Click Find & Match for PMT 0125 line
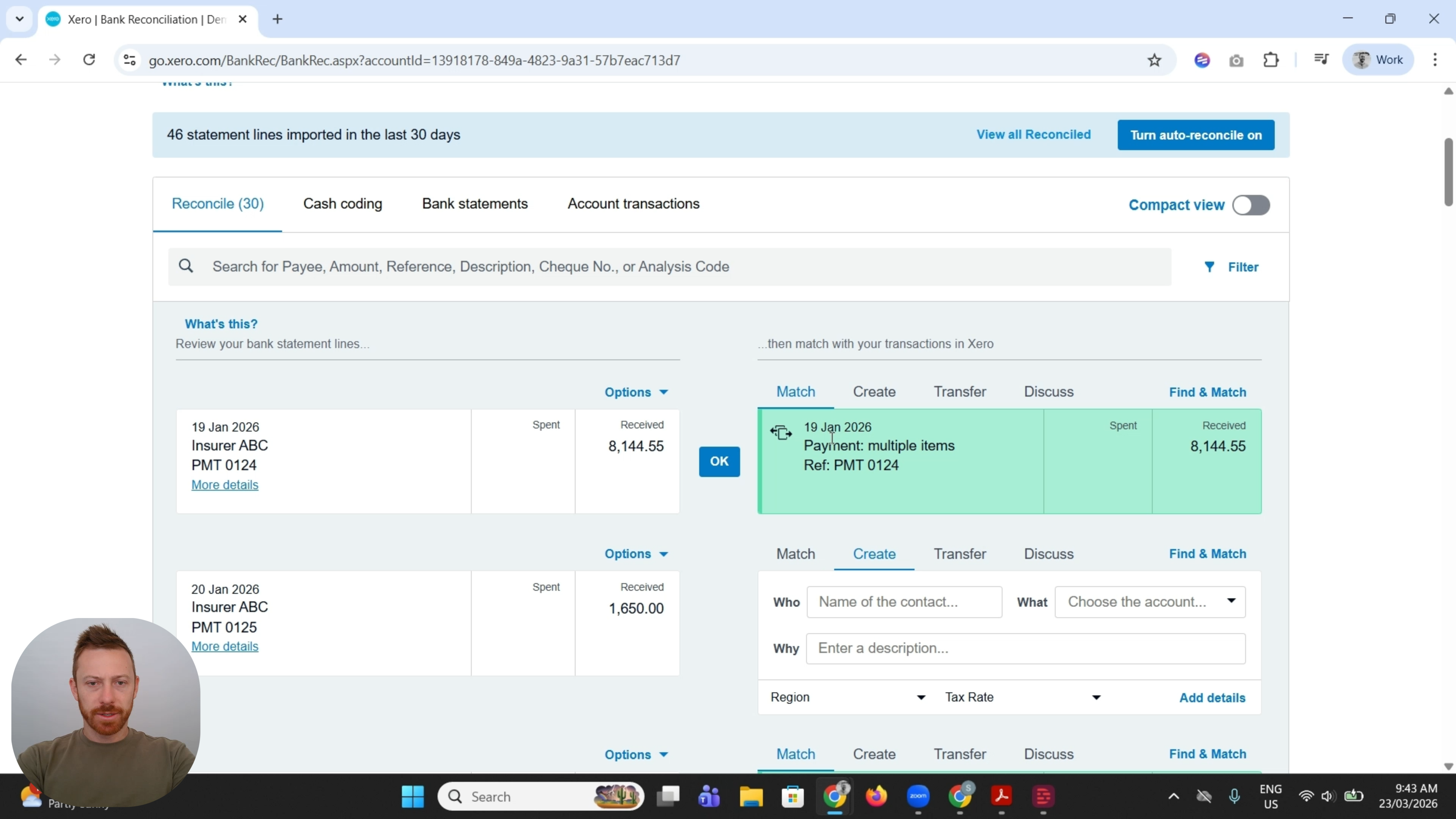 (1207, 554)
